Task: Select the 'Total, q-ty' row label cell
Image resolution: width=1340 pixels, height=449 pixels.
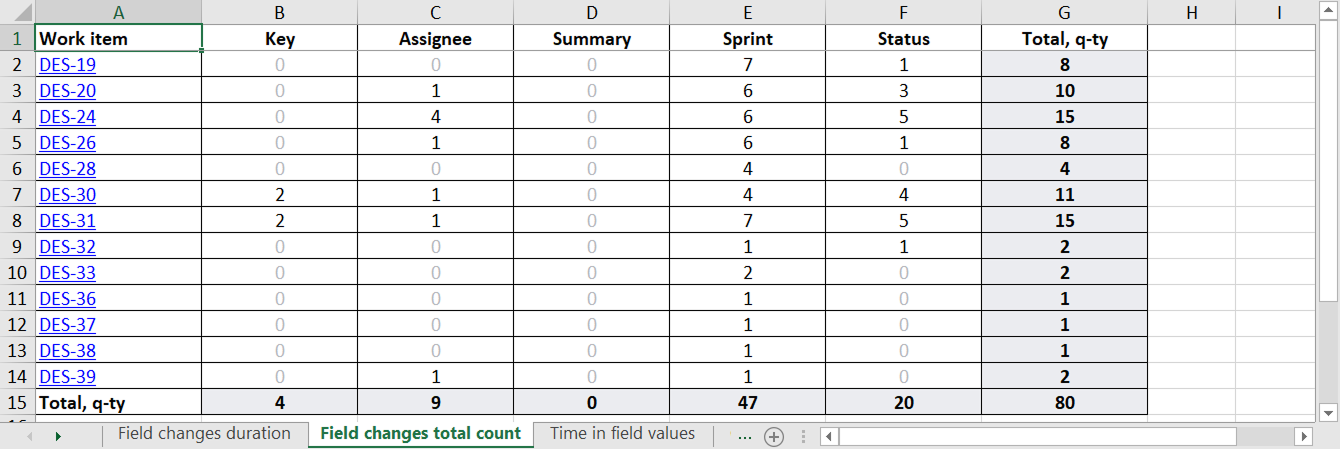Action: click(118, 403)
